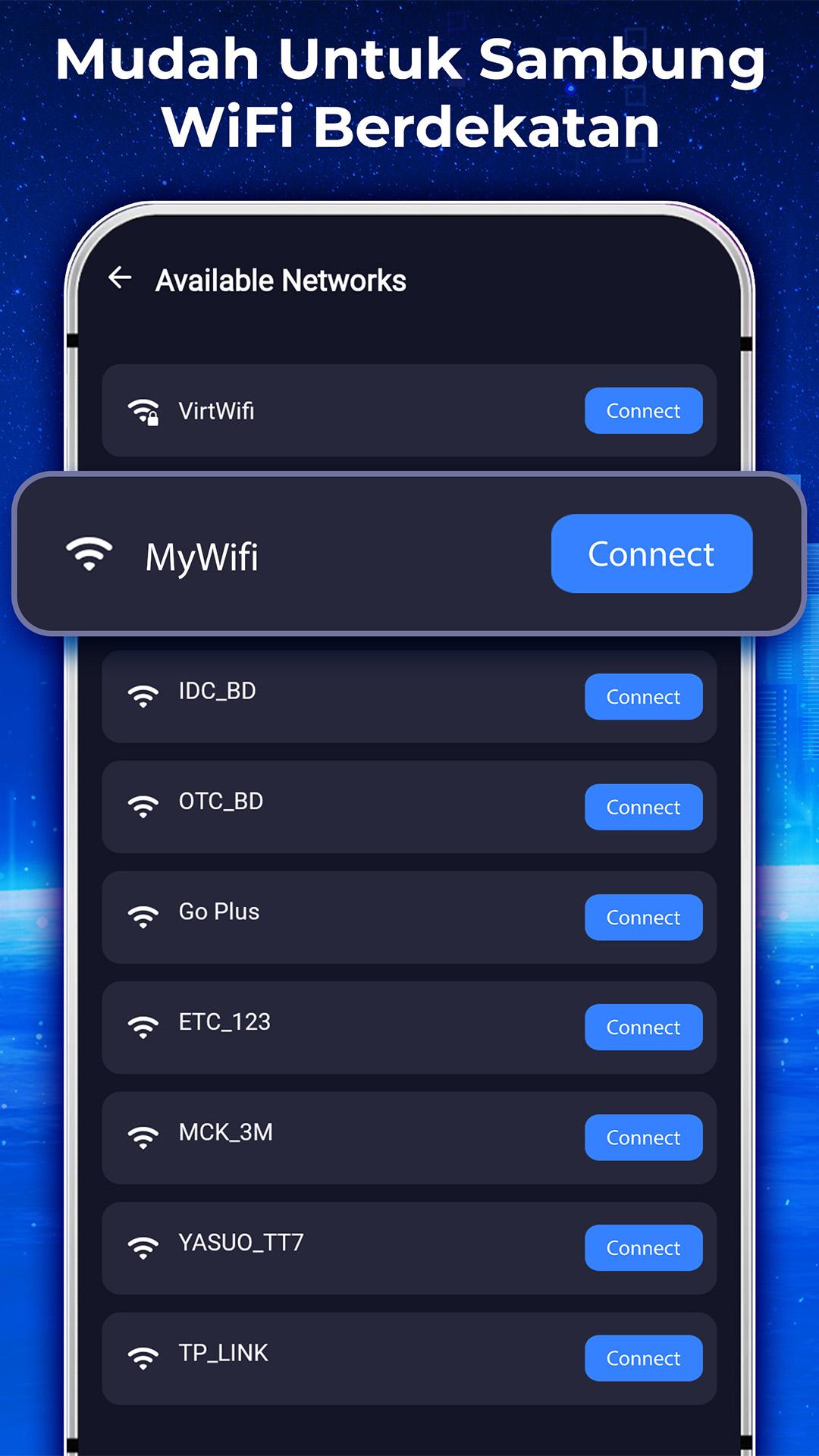Click the Available Networks title
The height and width of the screenshot is (1456, 819).
tap(281, 281)
